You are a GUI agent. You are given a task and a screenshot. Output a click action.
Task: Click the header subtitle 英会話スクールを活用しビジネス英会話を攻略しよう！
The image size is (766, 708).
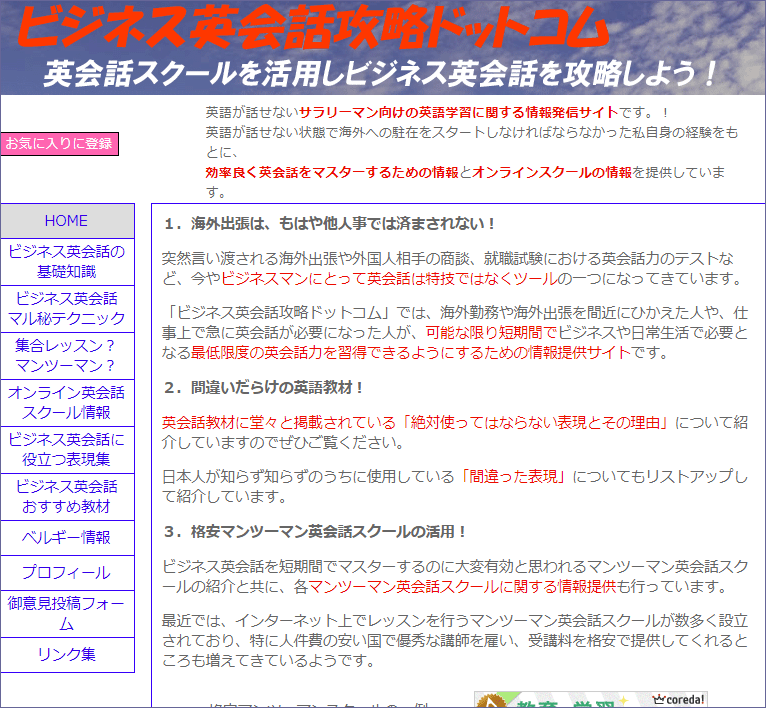click(x=380, y=74)
